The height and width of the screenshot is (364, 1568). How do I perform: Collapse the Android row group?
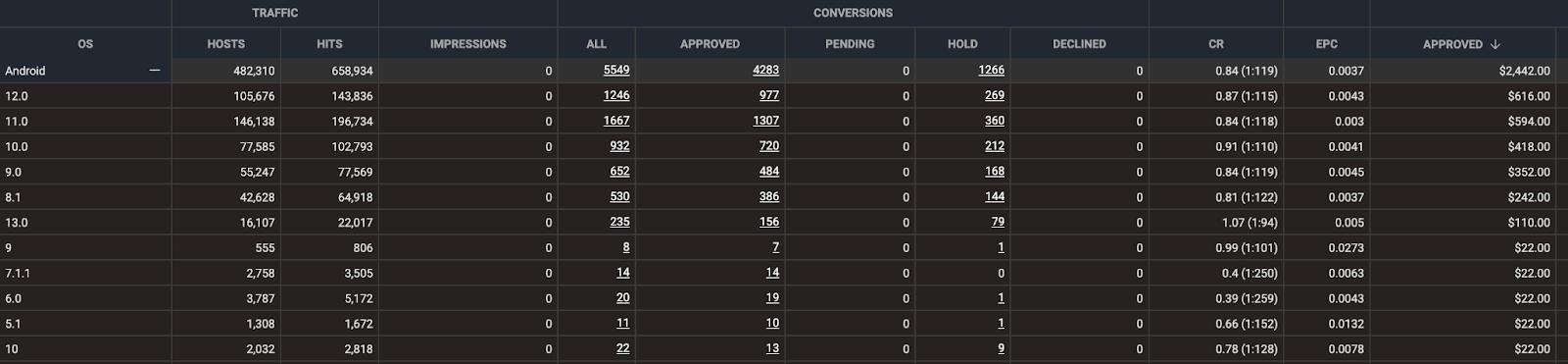pos(154,71)
